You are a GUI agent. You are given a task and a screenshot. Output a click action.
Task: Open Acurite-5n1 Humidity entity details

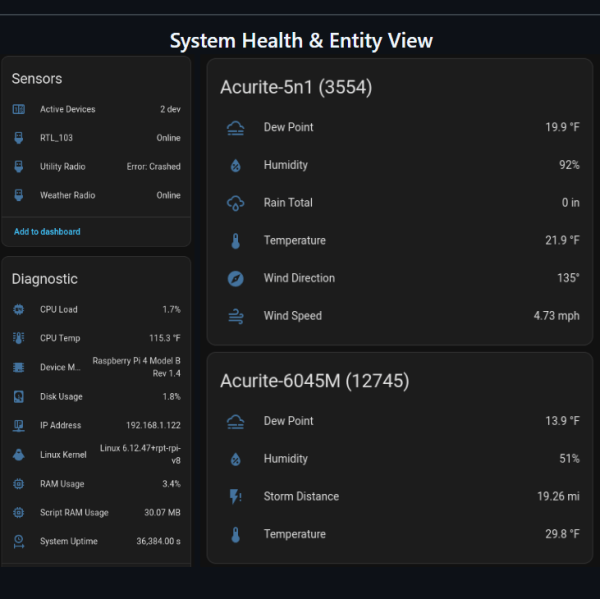click(400, 165)
